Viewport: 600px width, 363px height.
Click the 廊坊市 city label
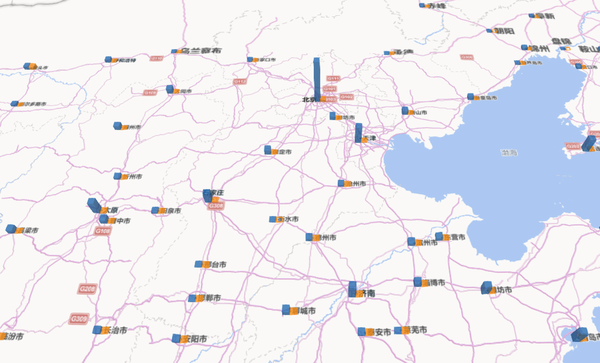(x=345, y=117)
